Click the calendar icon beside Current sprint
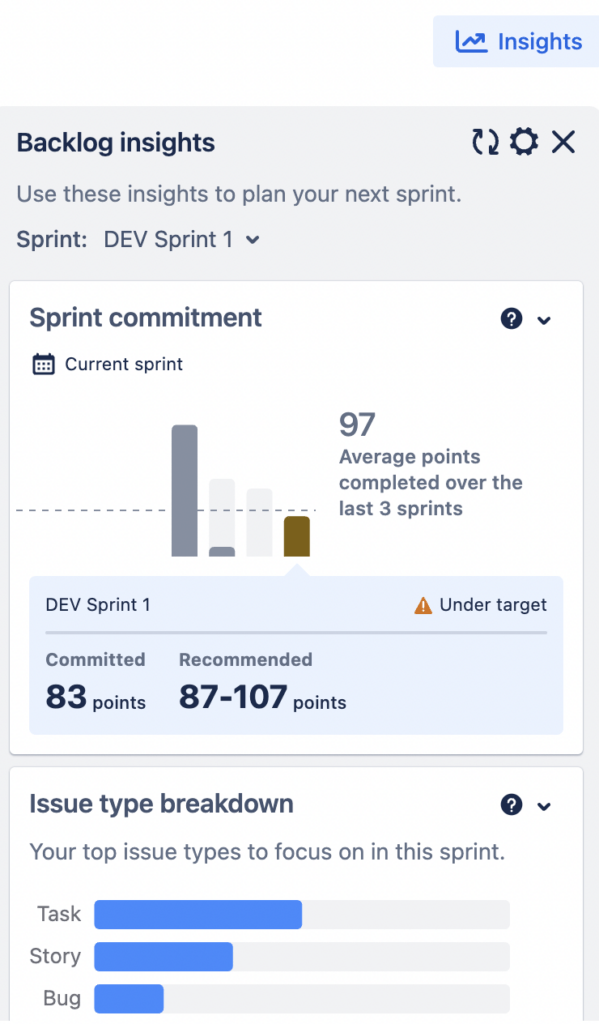 coord(43,364)
